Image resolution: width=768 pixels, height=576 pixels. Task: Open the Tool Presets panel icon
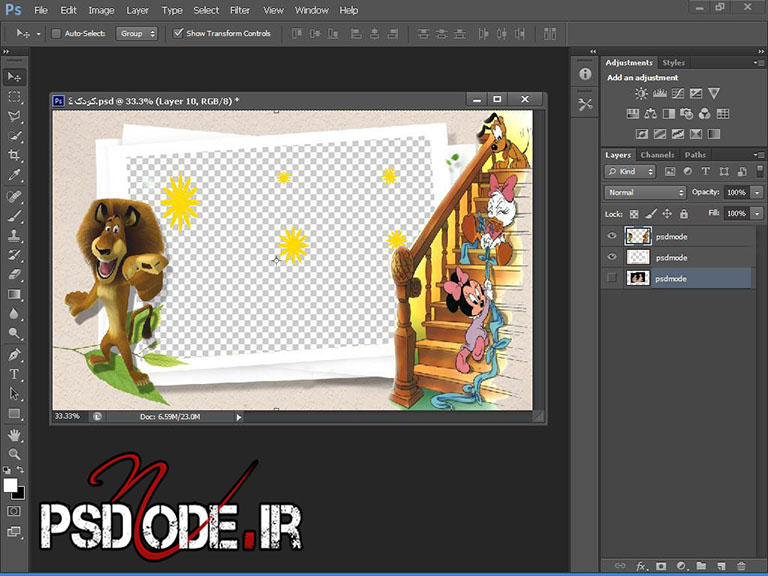[x=585, y=104]
